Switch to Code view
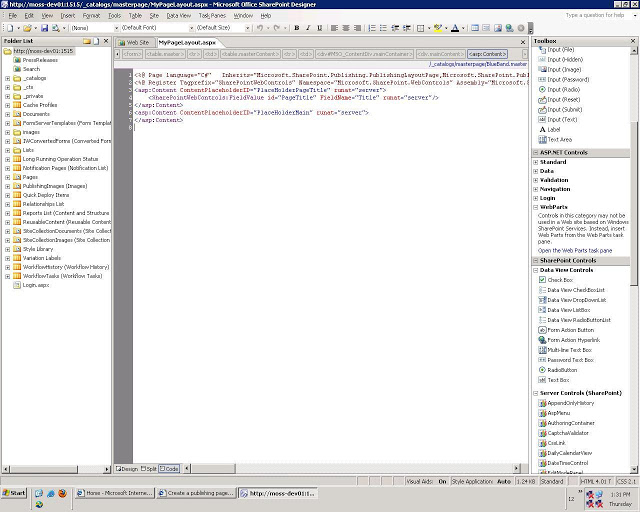 [169, 469]
